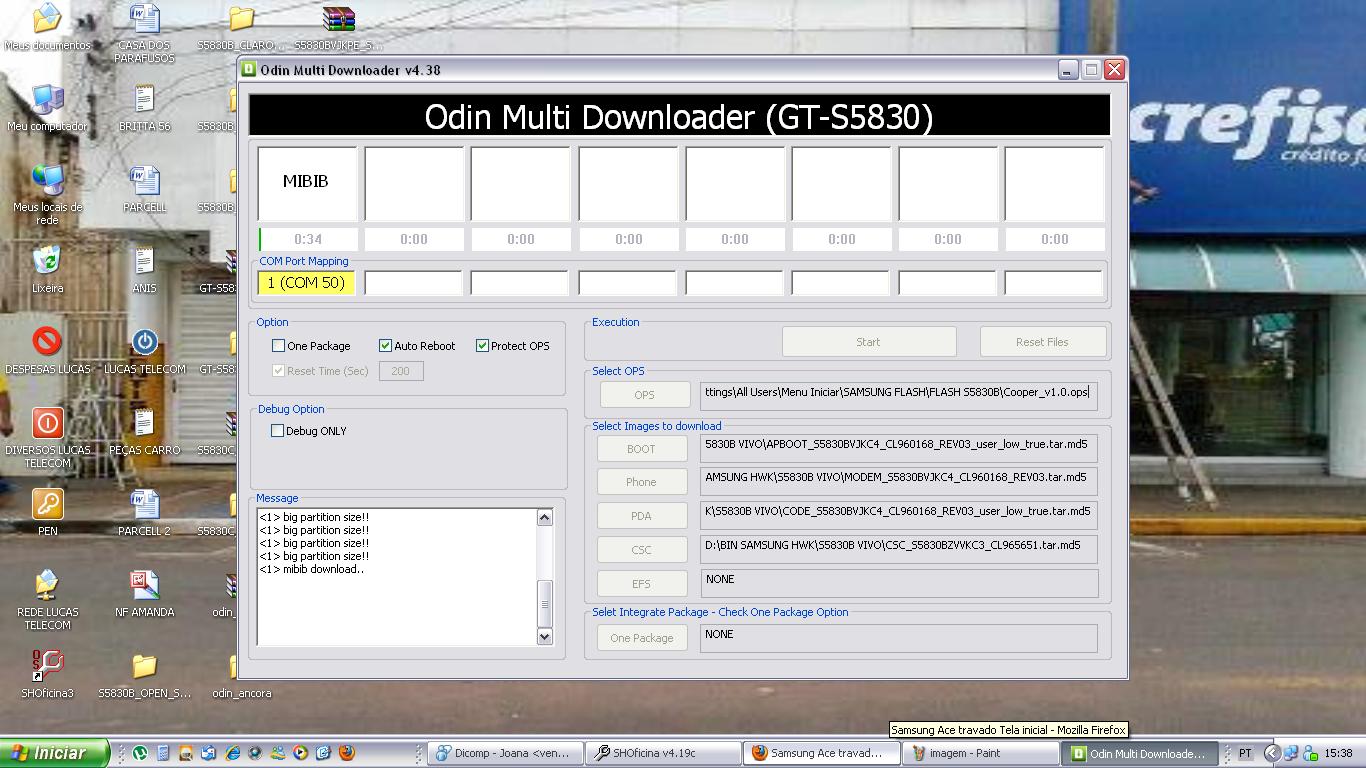
Task: Open LUCAS TELECOM power icon shortcut
Action: [x=145, y=350]
